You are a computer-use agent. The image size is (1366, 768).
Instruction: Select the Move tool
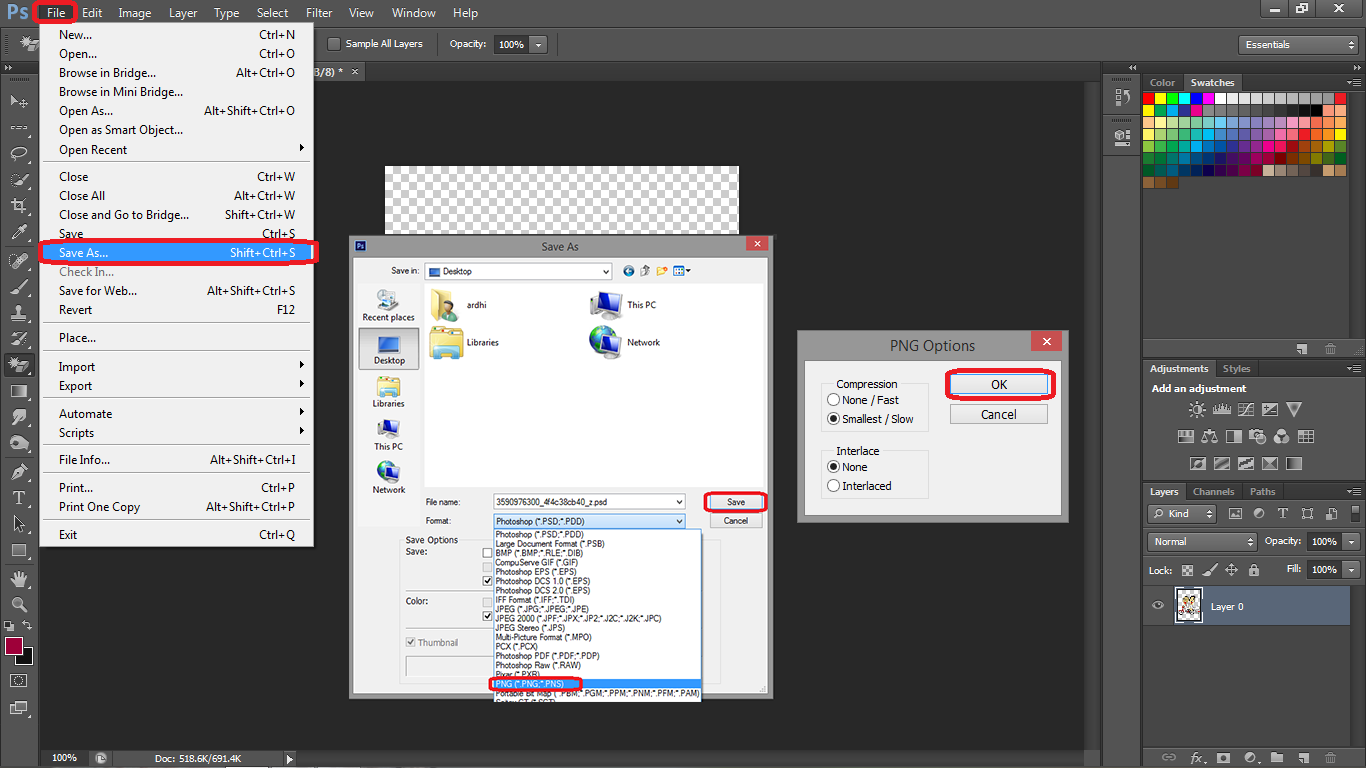click(19, 102)
